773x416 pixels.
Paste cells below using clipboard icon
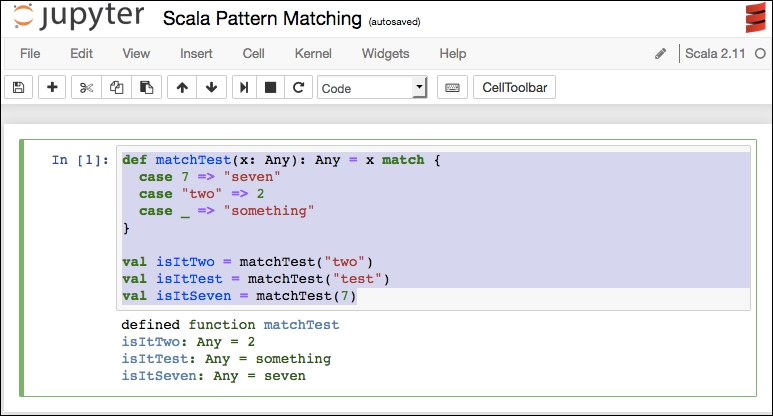(146, 87)
